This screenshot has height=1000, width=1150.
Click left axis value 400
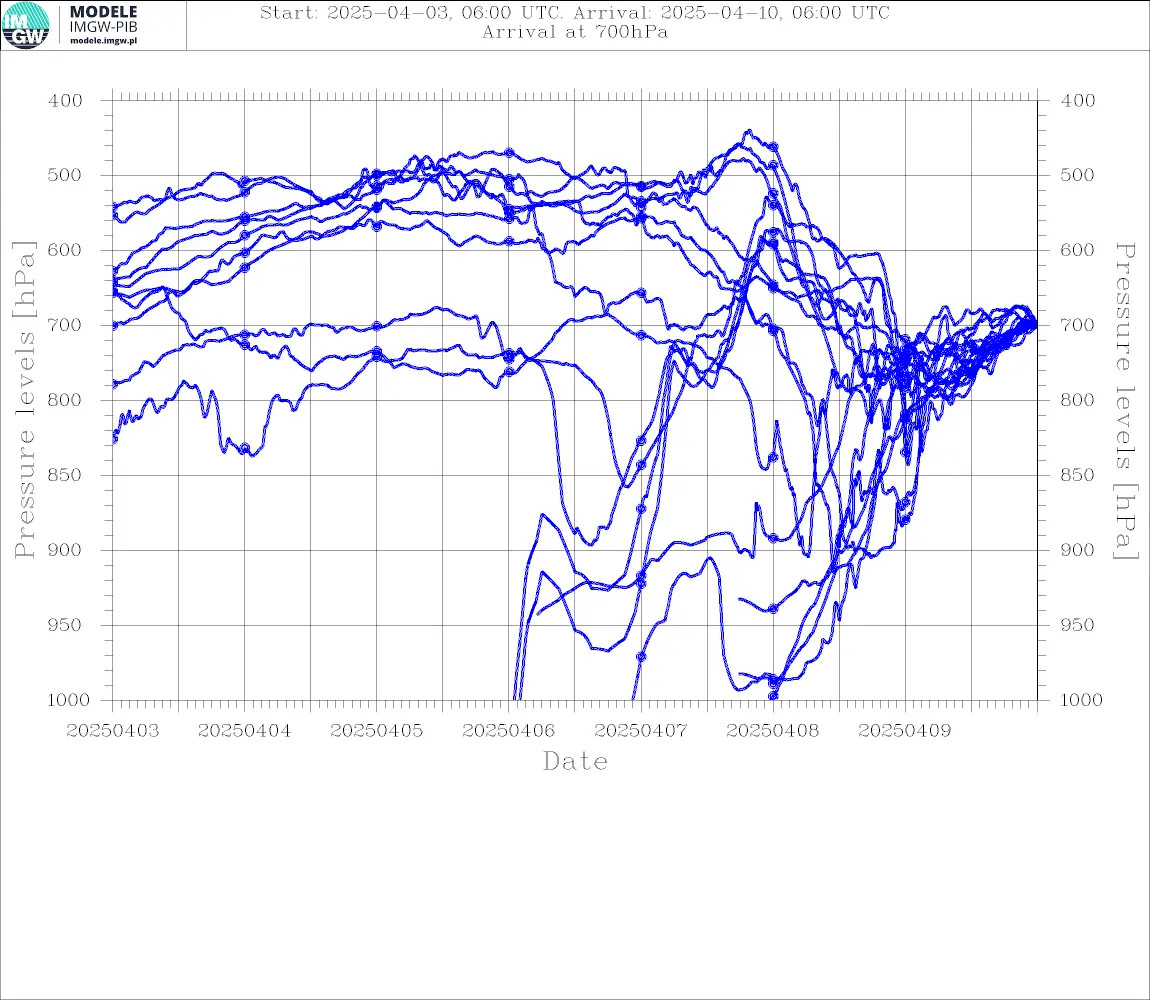65,101
